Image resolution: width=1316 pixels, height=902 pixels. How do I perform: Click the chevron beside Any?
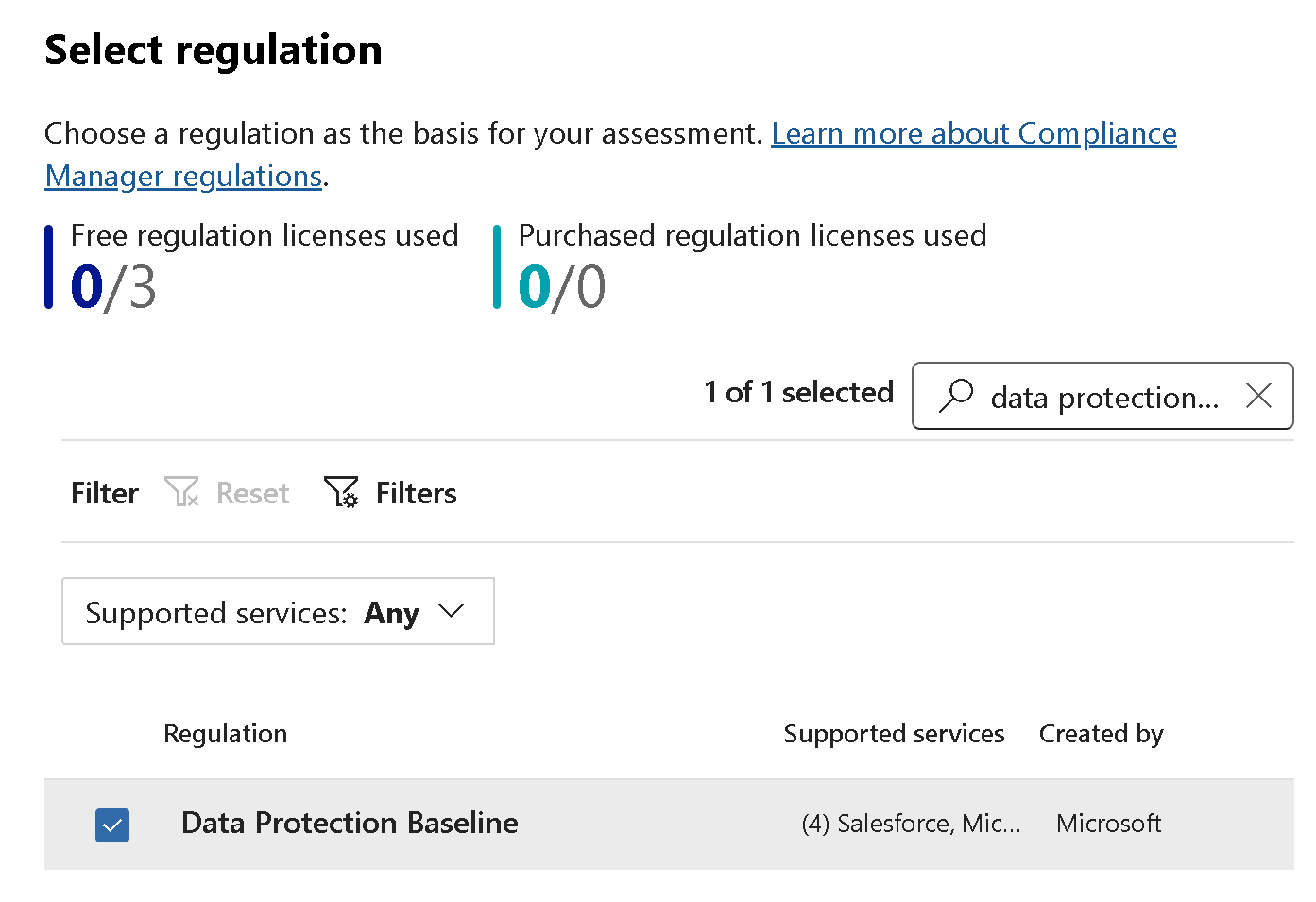[x=452, y=612]
